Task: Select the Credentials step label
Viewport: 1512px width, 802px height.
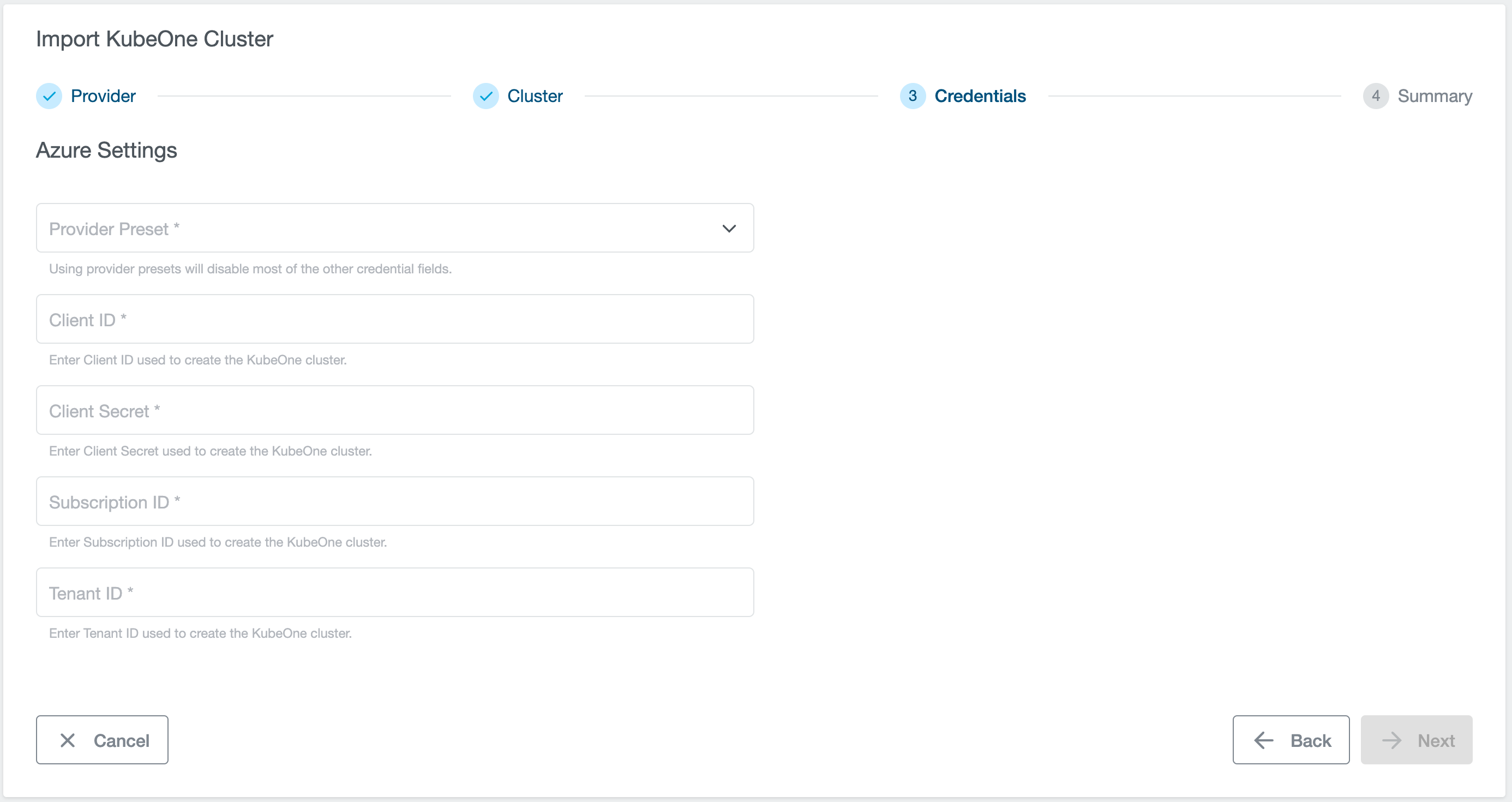Action: coord(980,95)
